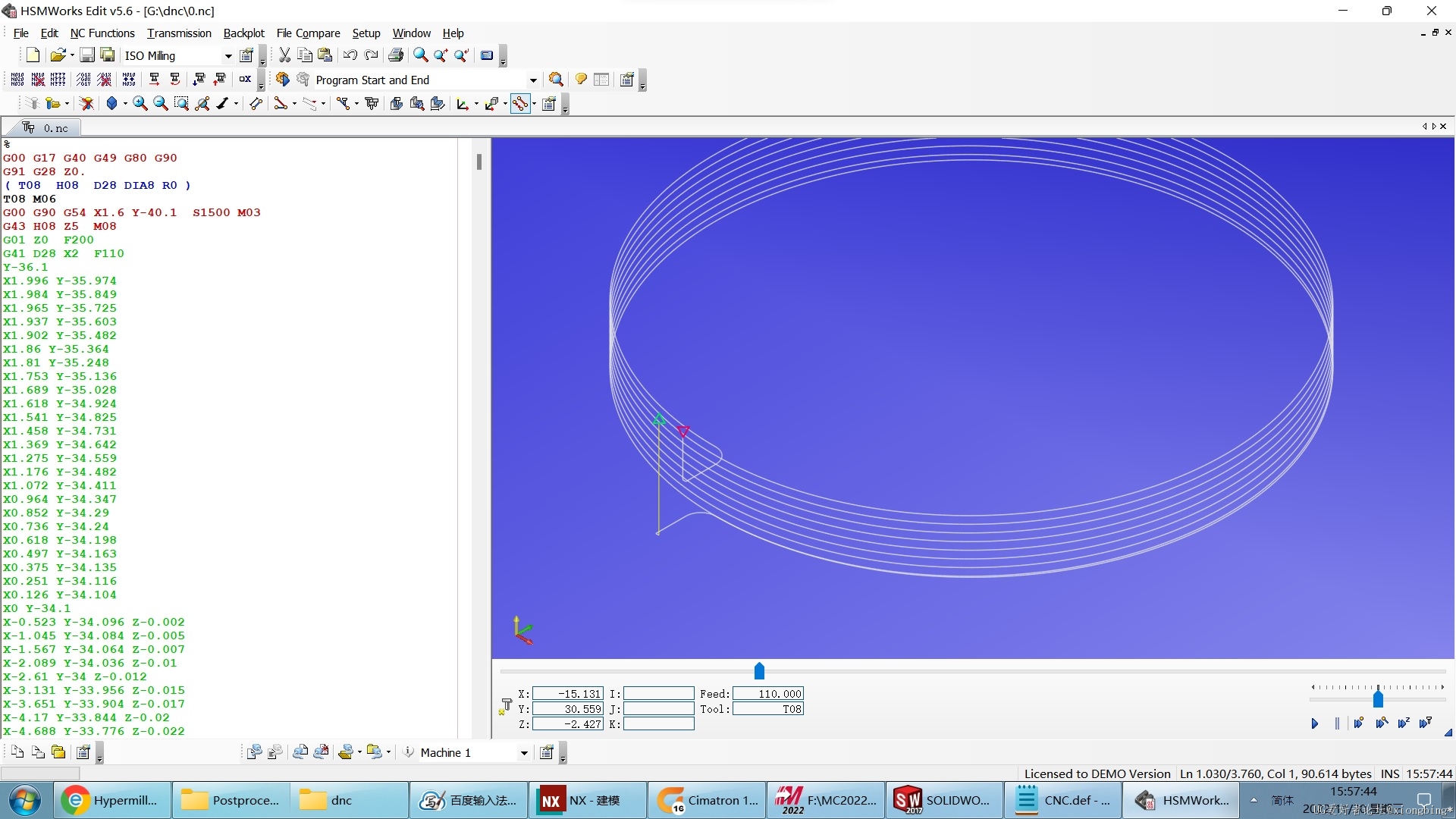
Task: Expand the arrow next to the toolpath points icon
Action: point(534,104)
